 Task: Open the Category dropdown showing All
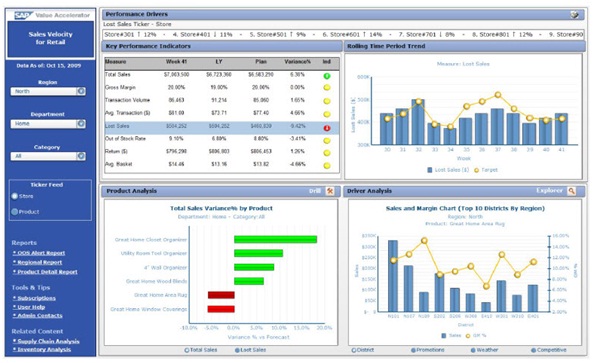pos(48,156)
